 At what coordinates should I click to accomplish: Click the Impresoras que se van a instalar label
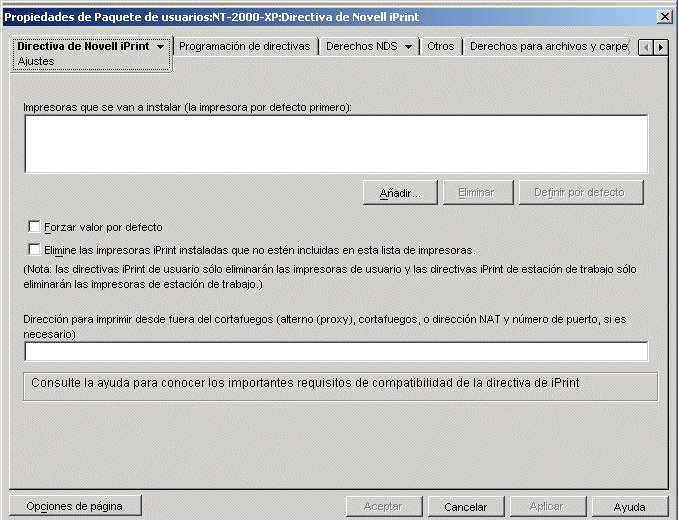tap(187, 107)
